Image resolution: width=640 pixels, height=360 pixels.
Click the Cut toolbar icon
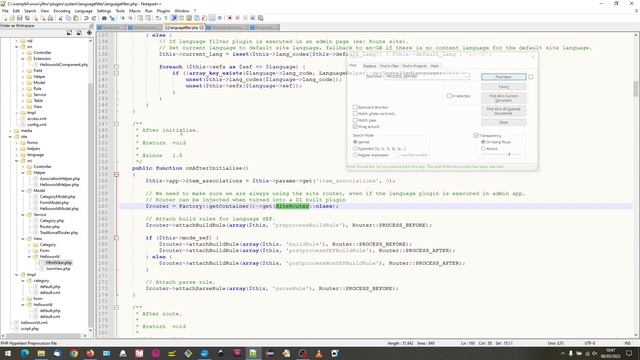coord(60,18)
